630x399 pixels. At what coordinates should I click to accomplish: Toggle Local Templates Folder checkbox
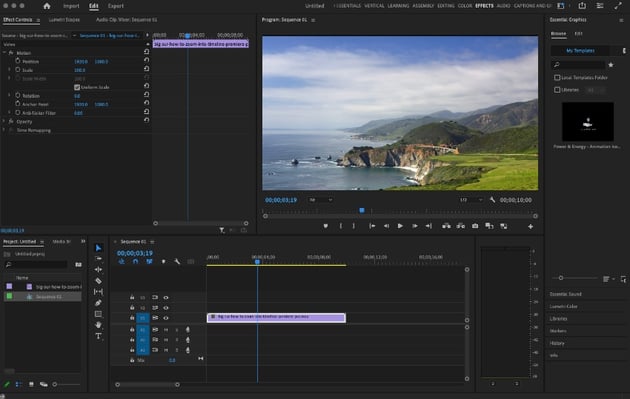tap(557, 78)
